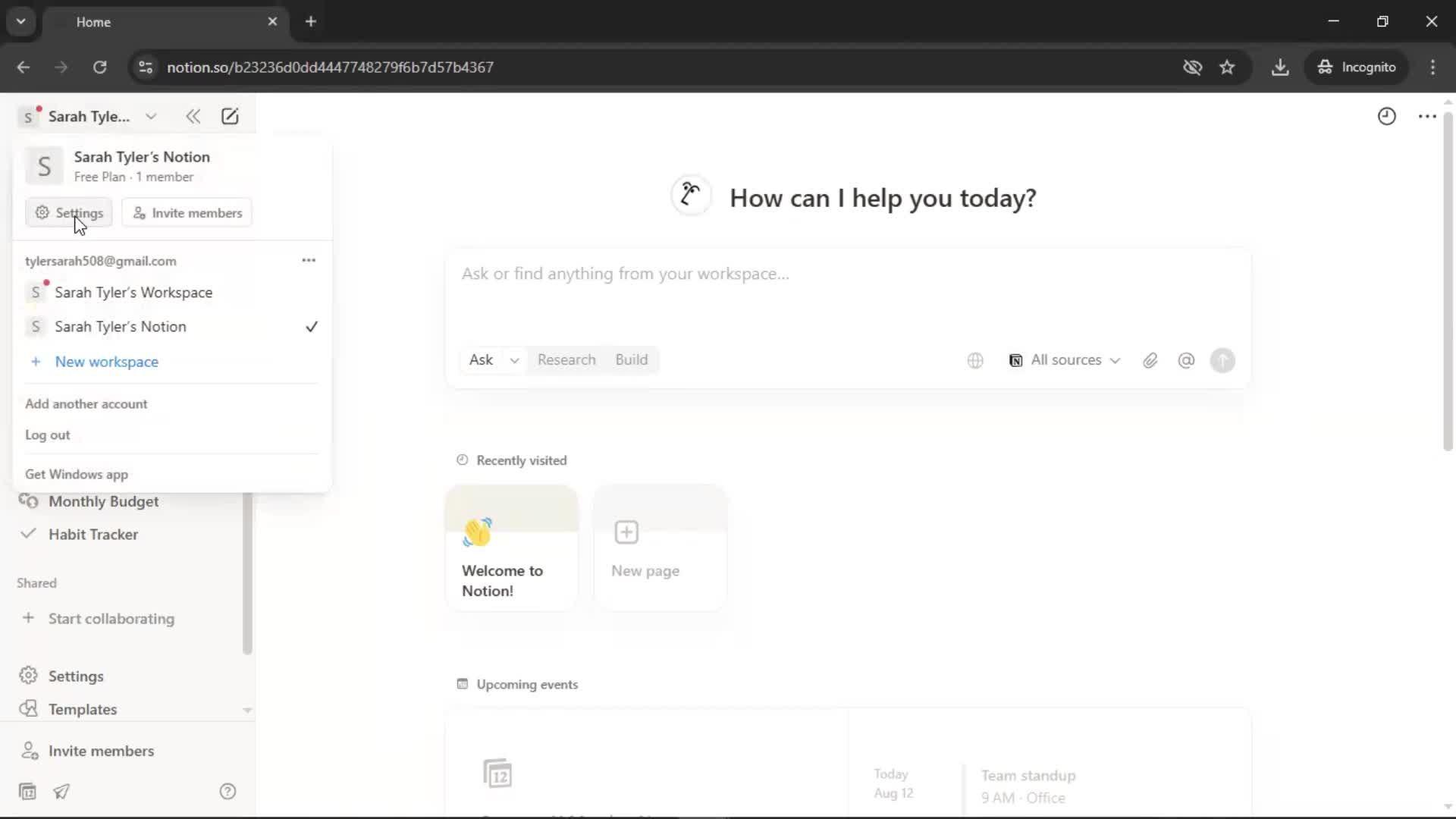Click the Recently visited heading
The height and width of the screenshot is (819, 1456).
(x=521, y=461)
